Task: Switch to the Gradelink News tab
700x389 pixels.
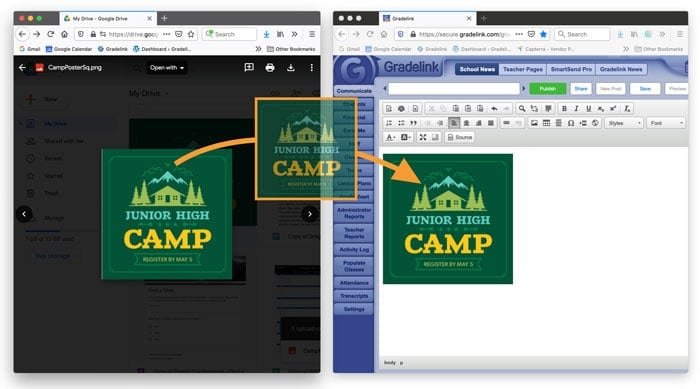Action: click(621, 69)
